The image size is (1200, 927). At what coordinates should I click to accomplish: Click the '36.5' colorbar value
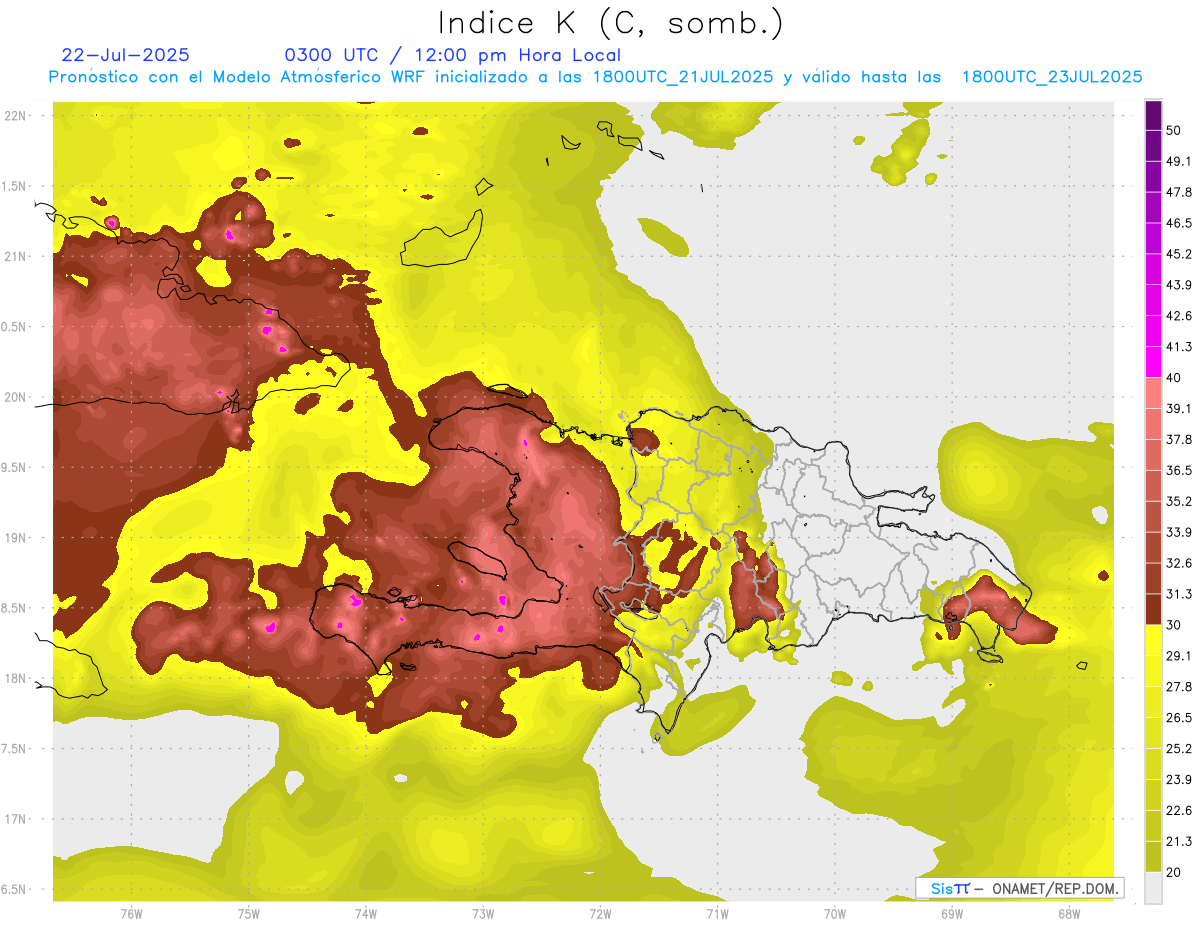point(1179,470)
